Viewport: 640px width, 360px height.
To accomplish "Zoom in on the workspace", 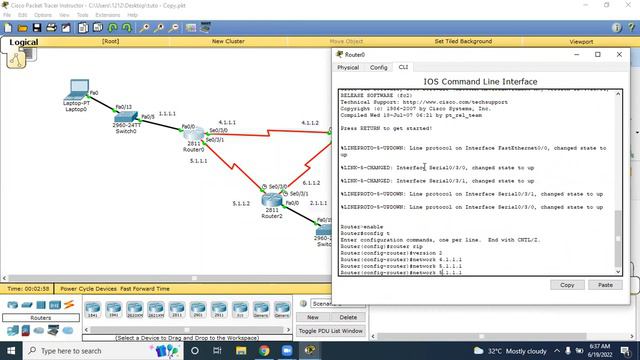I will (144, 28).
